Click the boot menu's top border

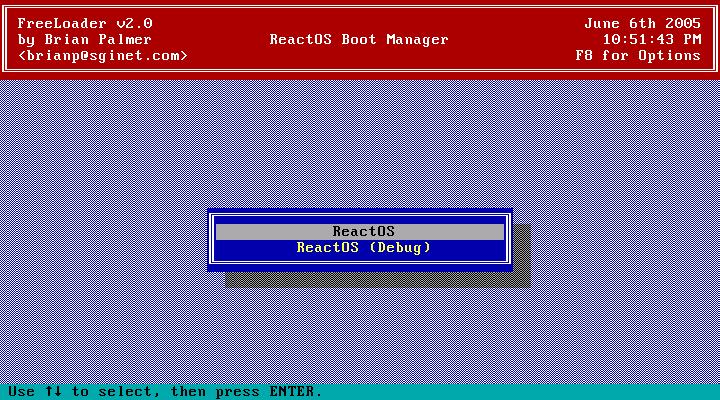[360, 214]
